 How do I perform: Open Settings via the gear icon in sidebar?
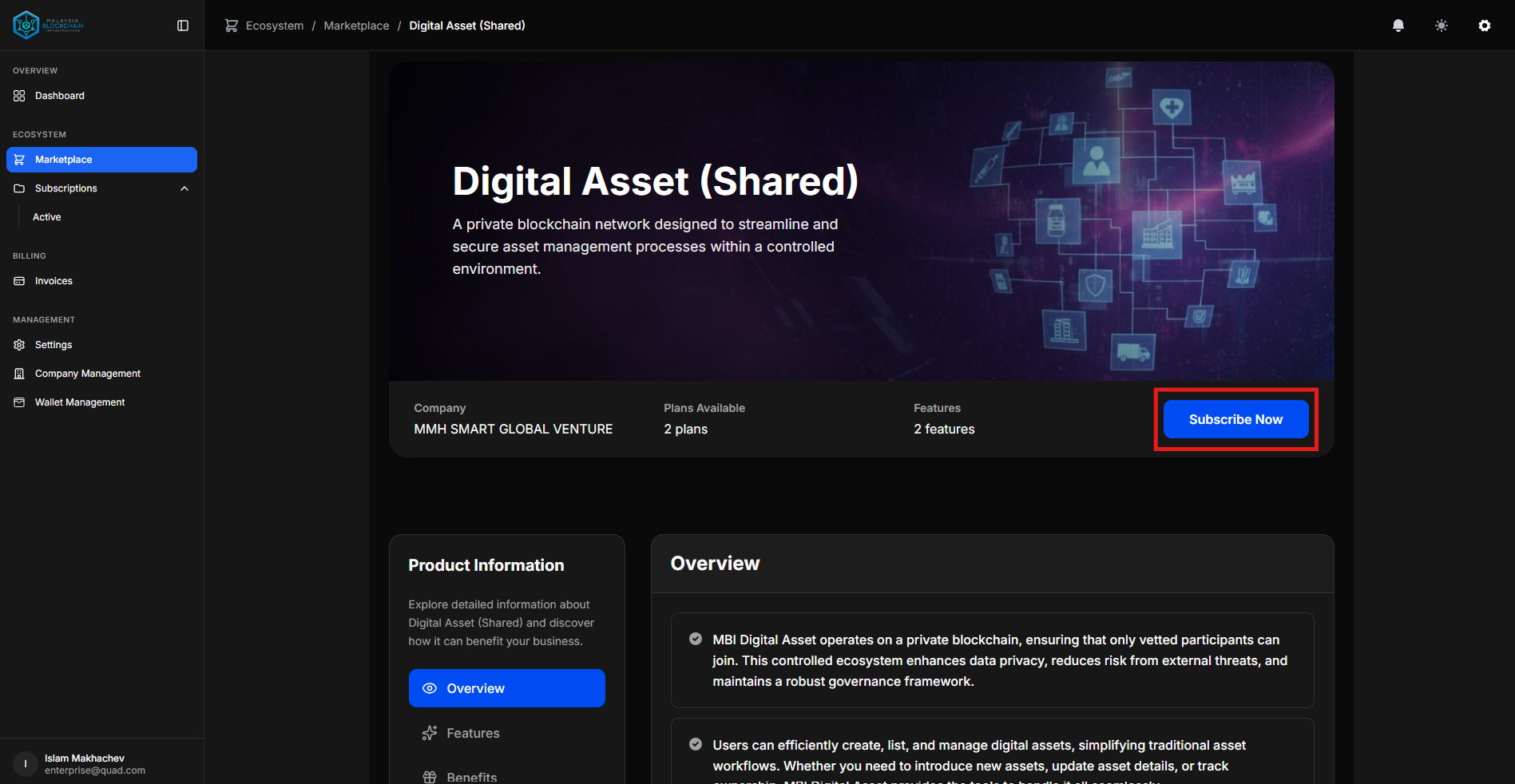[18, 344]
